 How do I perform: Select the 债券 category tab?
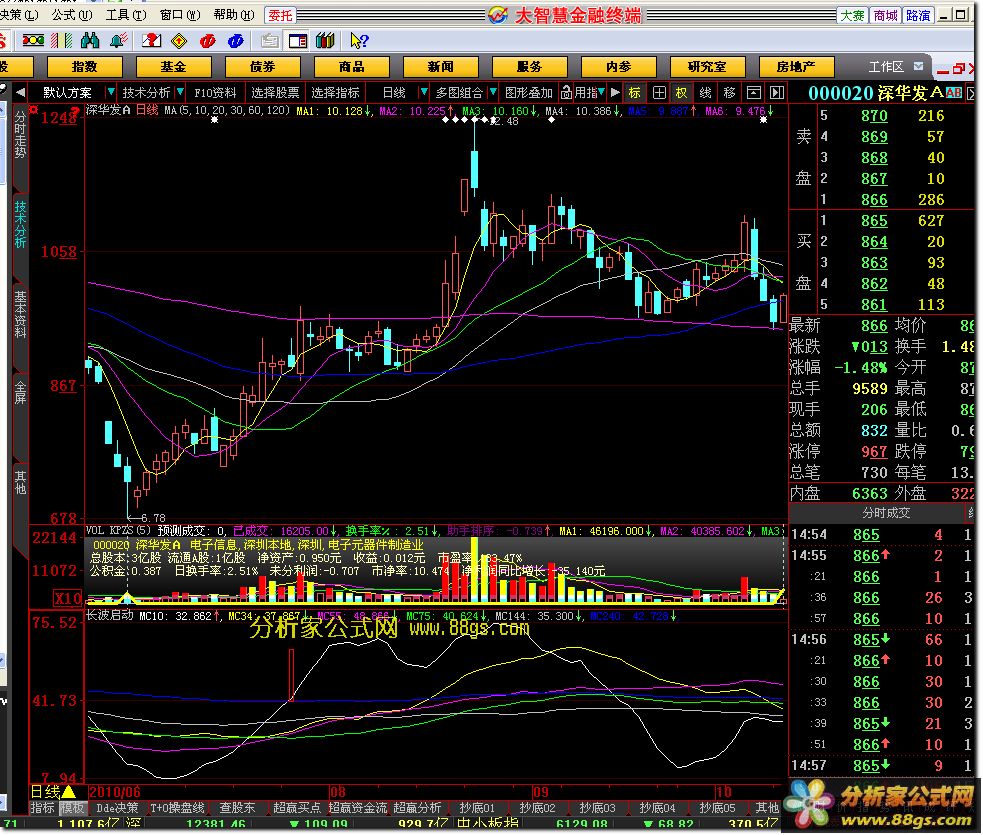[x=263, y=66]
